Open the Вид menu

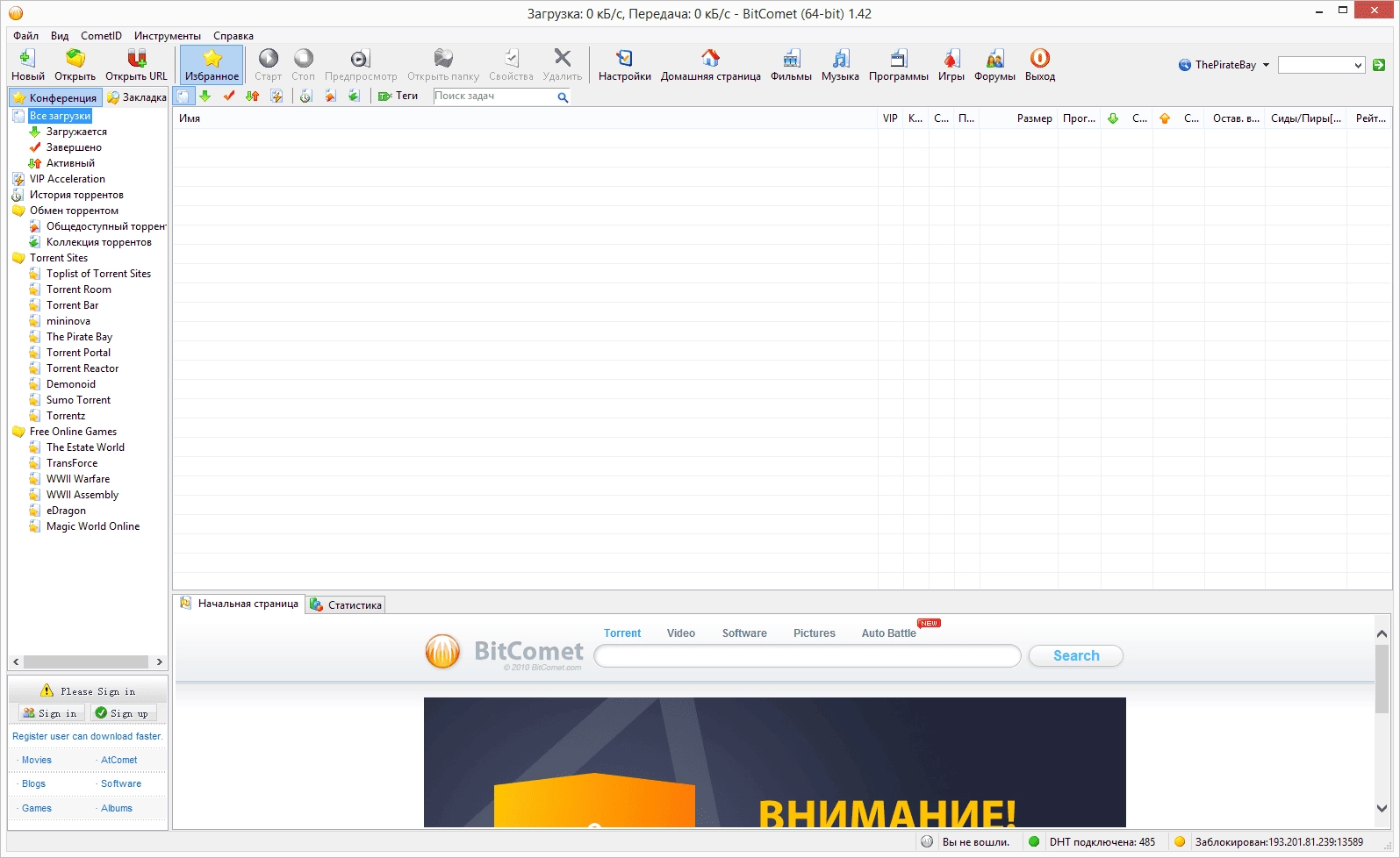pyautogui.click(x=60, y=36)
